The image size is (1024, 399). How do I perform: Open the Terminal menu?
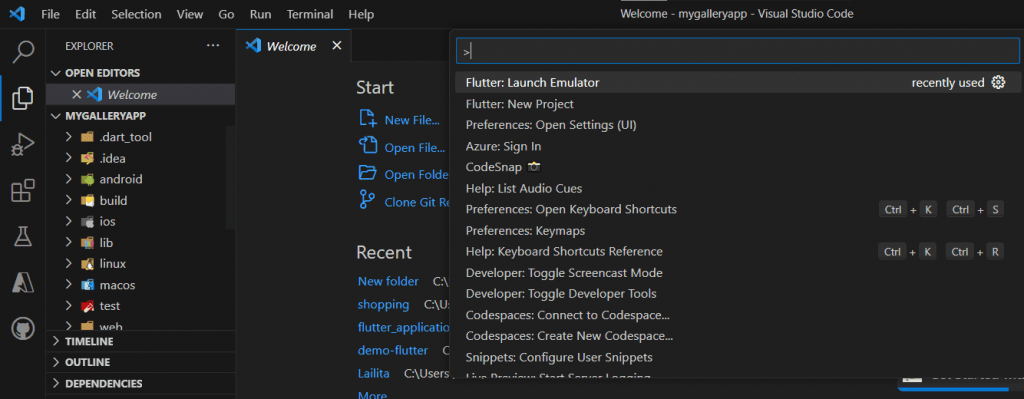310,14
